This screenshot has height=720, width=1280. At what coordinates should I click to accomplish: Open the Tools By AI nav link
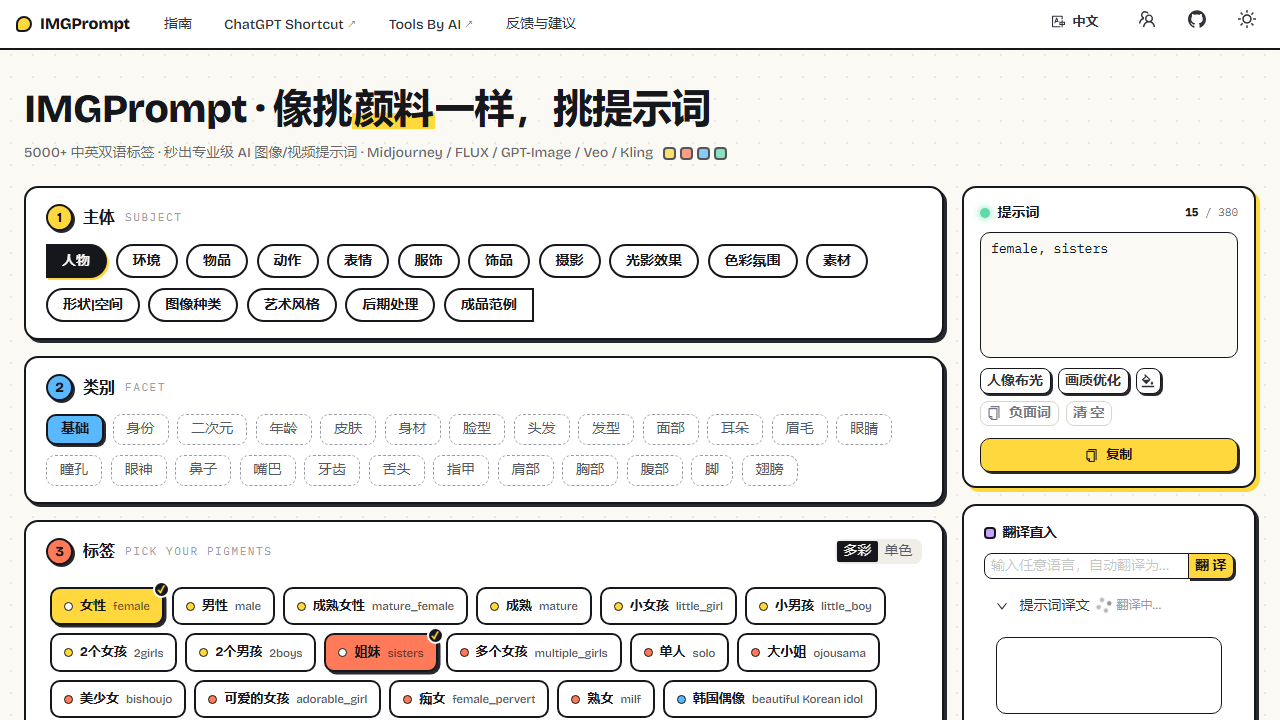pyautogui.click(x=431, y=24)
